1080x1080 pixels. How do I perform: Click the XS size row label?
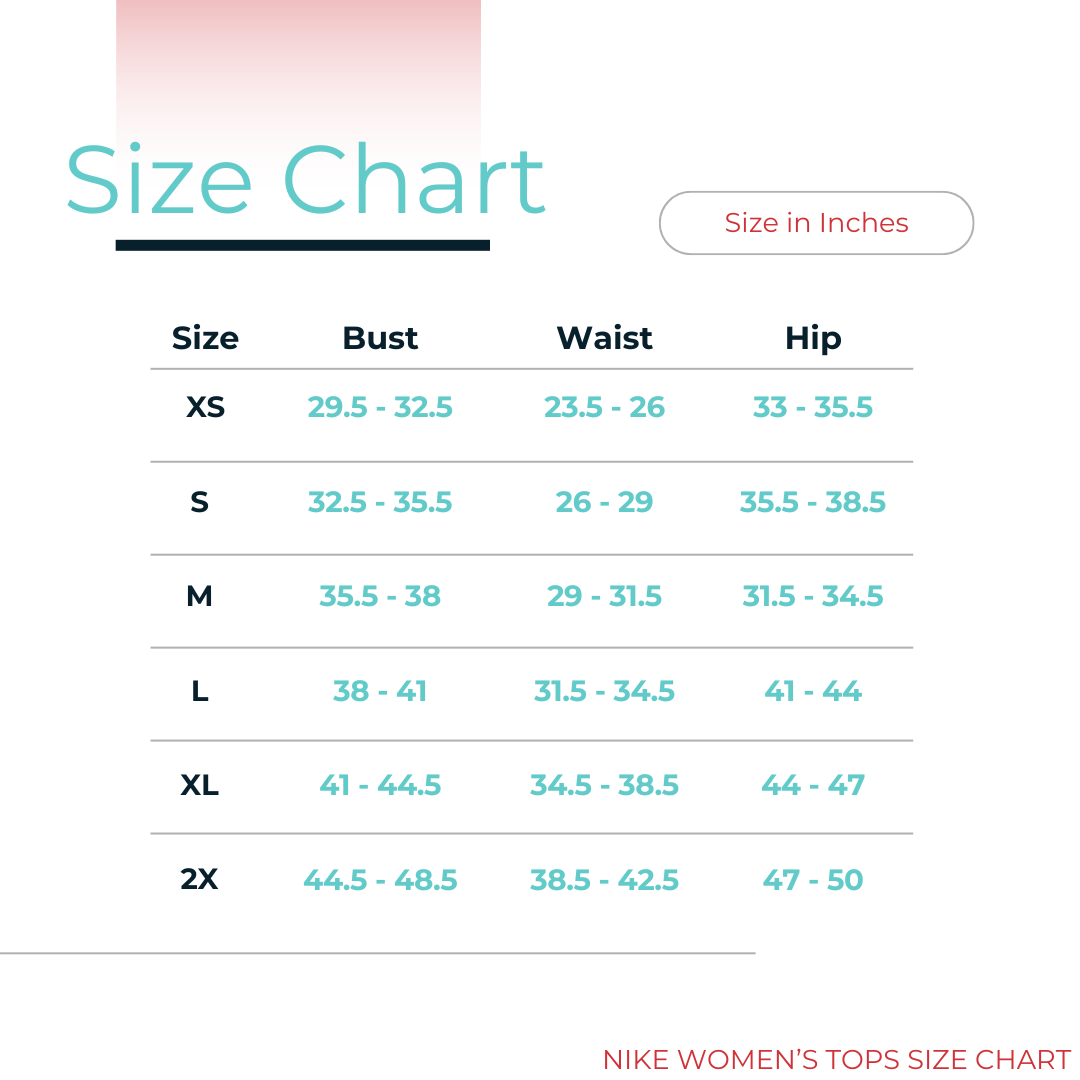pyautogui.click(x=205, y=408)
